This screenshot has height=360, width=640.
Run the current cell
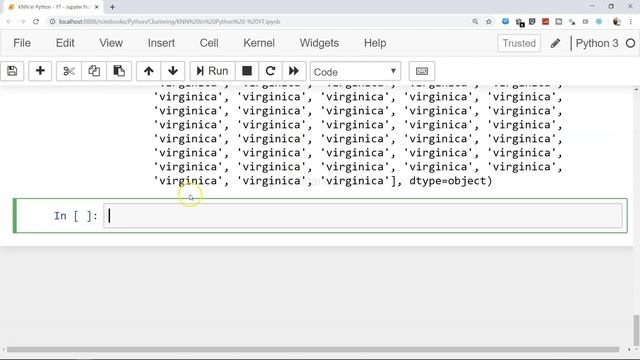pos(212,71)
